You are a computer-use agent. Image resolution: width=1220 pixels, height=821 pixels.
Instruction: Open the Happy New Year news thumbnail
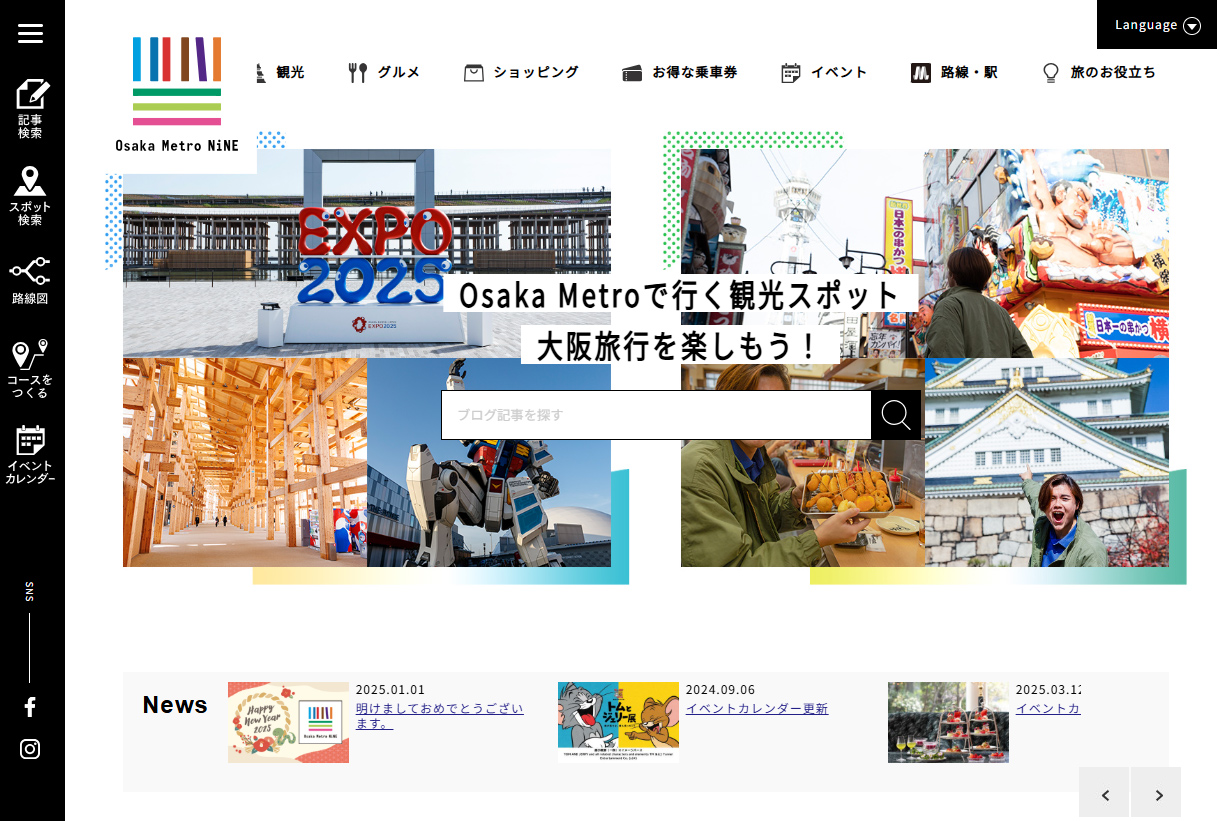(x=288, y=722)
